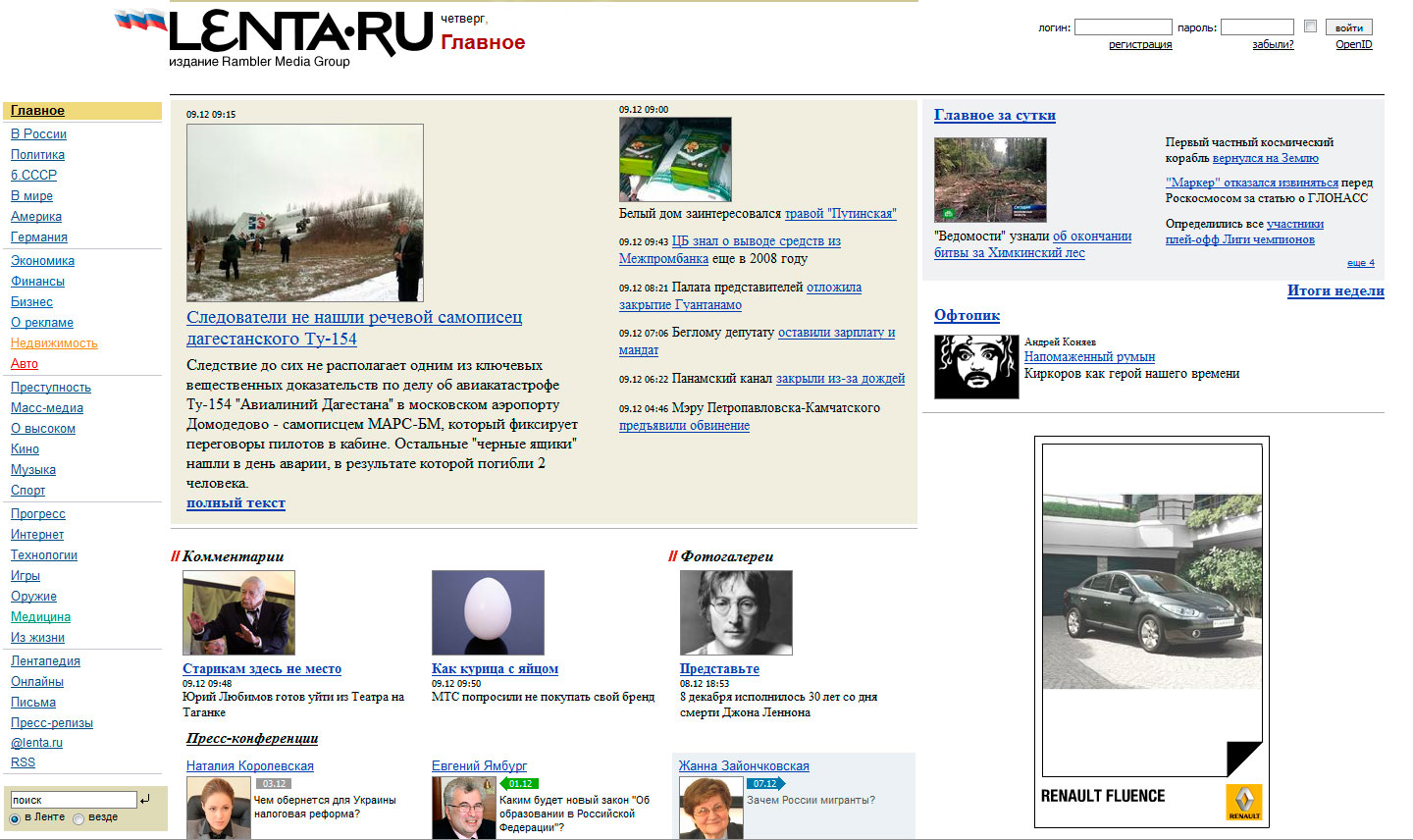Open Наталия Королевская's portrait thumbnail
1413x840 pixels.
(x=219, y=809)
